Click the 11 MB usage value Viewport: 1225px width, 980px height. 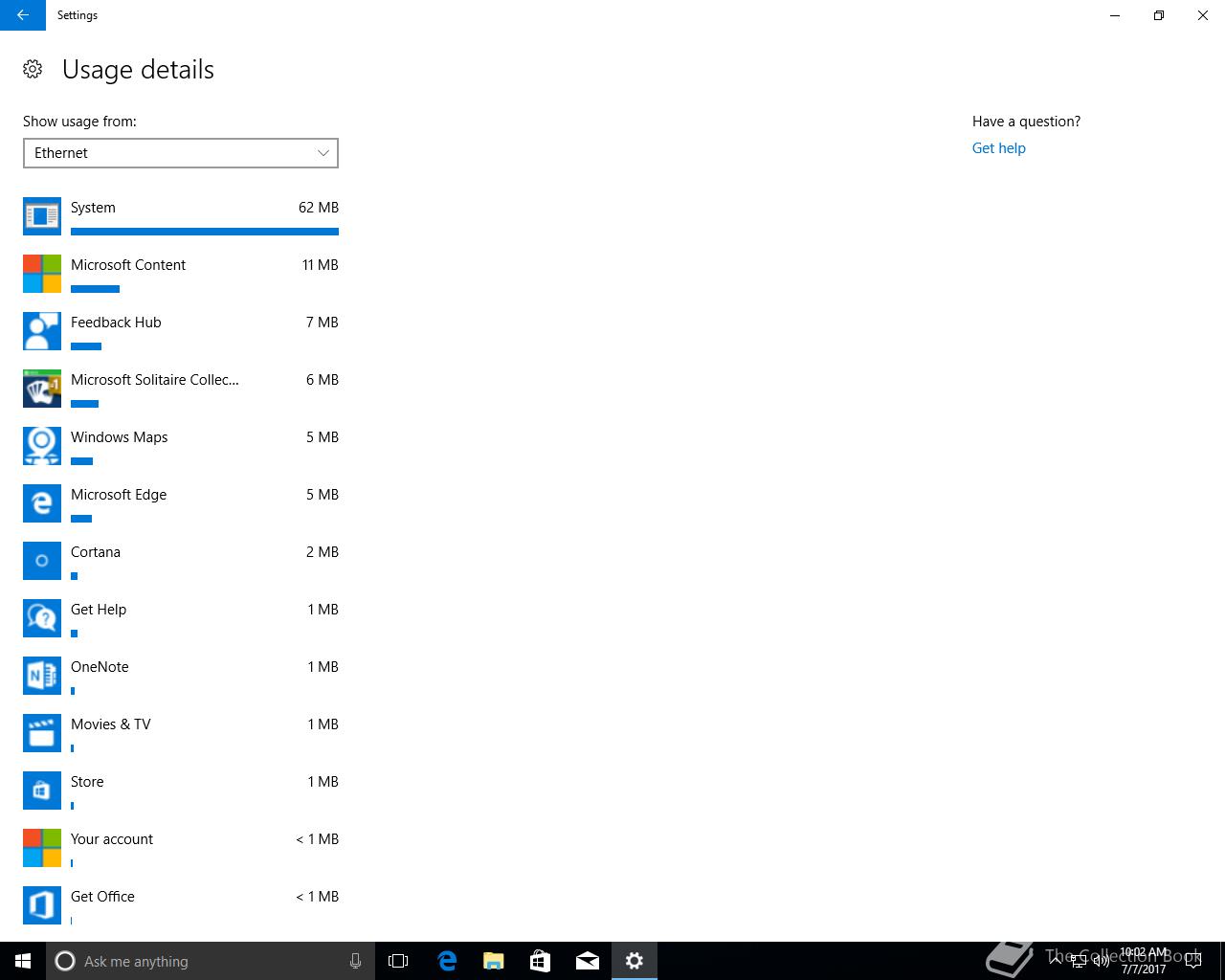point(321,265)
